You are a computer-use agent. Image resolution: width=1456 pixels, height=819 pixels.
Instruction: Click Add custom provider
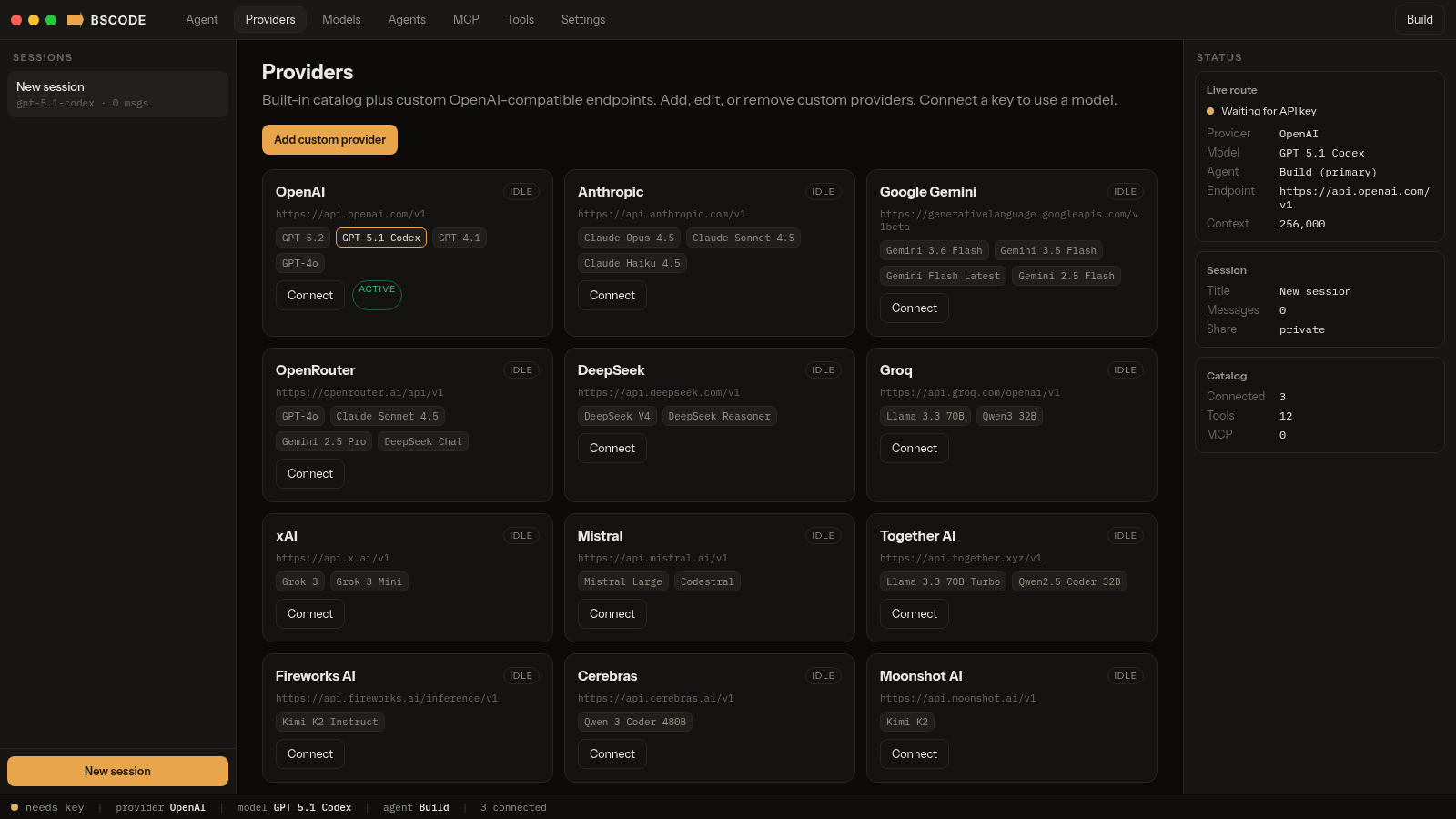tap(329, 139)
